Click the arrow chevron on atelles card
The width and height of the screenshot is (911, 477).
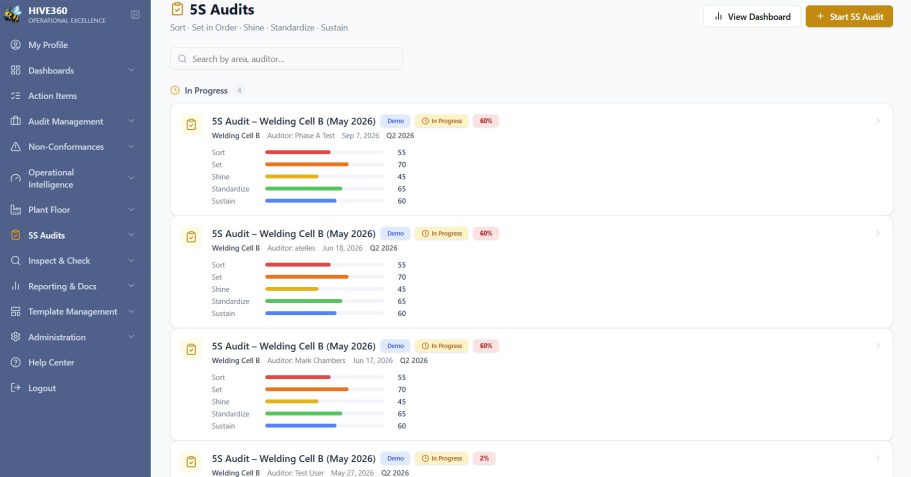coord(878,233)
